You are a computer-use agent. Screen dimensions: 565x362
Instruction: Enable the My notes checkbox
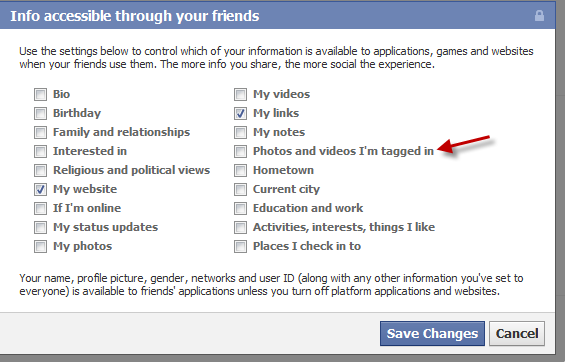tap(240, 132)
